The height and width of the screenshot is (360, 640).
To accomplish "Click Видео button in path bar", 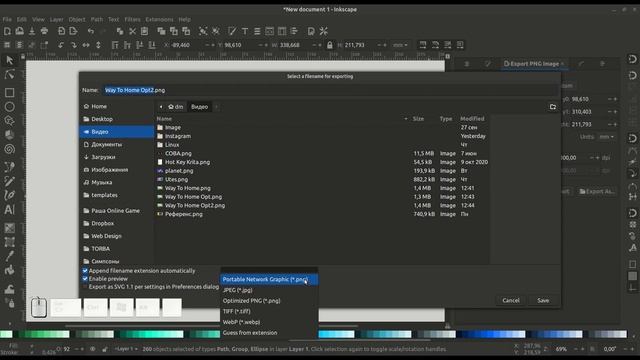I will [200, 107].
